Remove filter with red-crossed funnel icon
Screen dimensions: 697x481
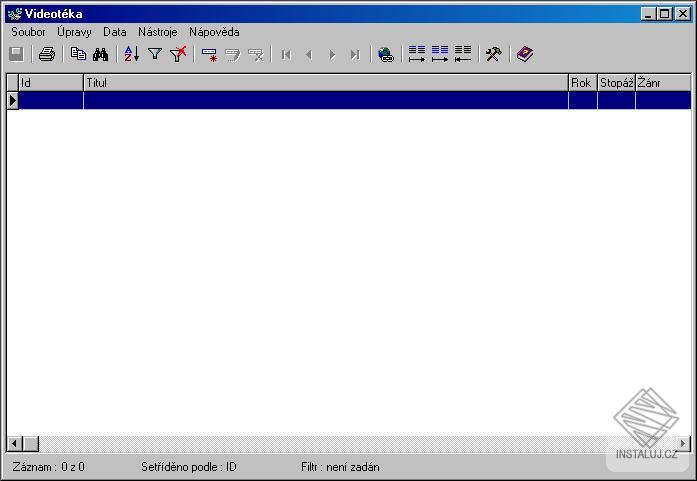click(x=178, y=54)
